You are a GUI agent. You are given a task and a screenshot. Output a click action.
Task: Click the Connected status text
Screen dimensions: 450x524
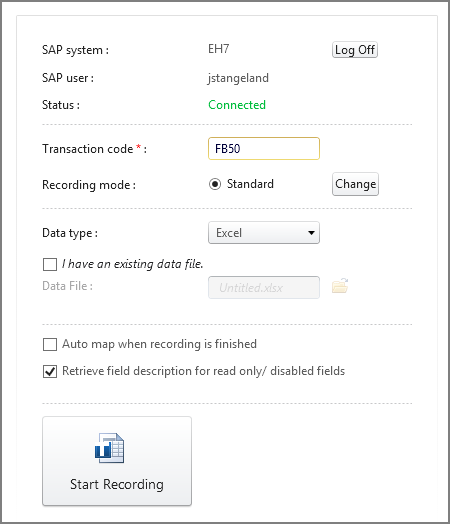(237, 105)
